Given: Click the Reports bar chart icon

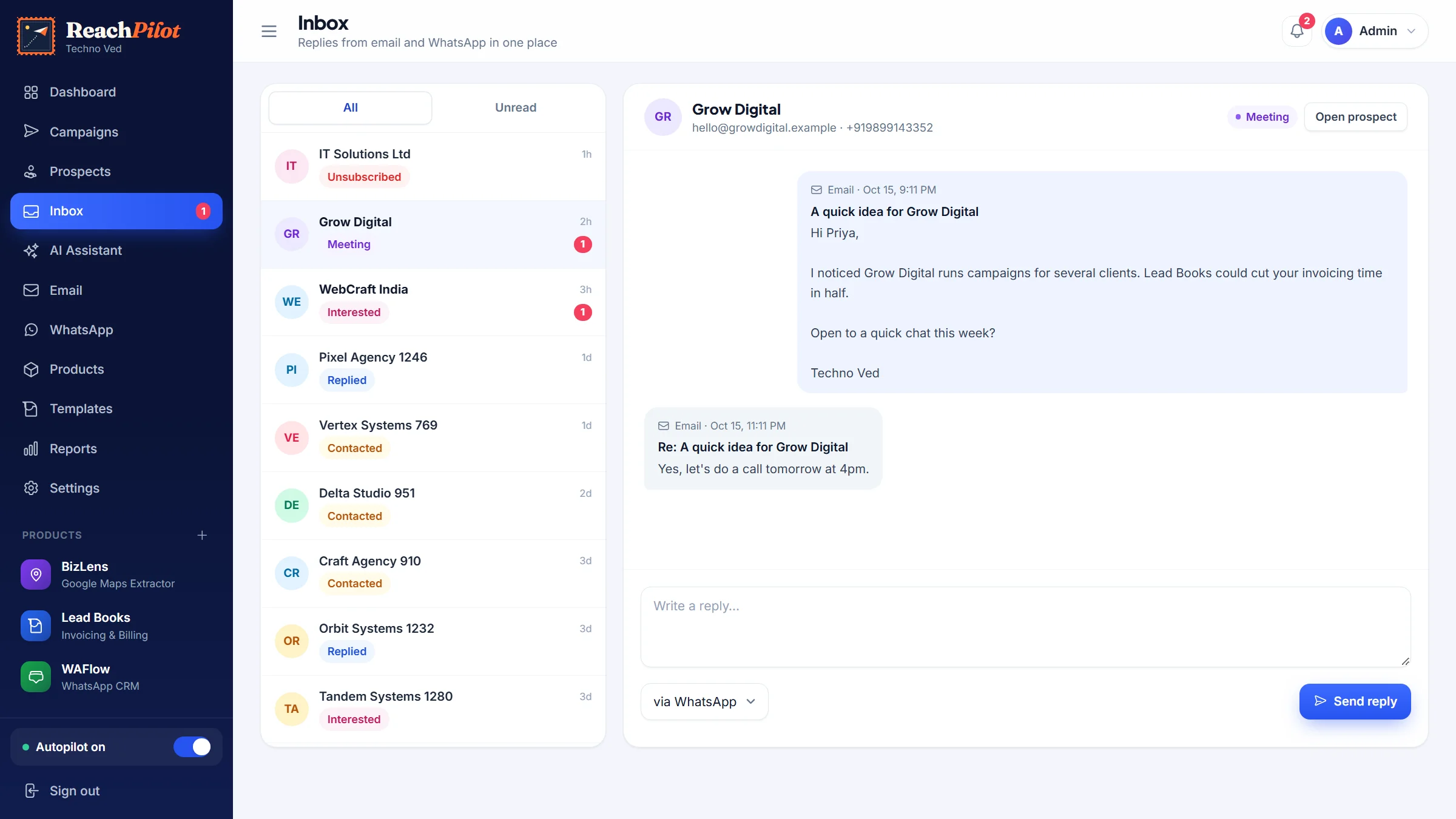Looking at the screenshot, I should 31,449.
